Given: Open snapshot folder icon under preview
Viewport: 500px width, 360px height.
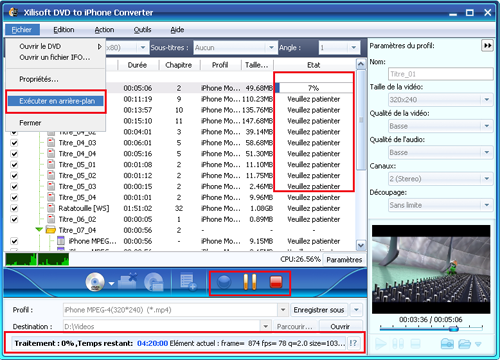Looking at the screenshot, I should tap(464, 343).
